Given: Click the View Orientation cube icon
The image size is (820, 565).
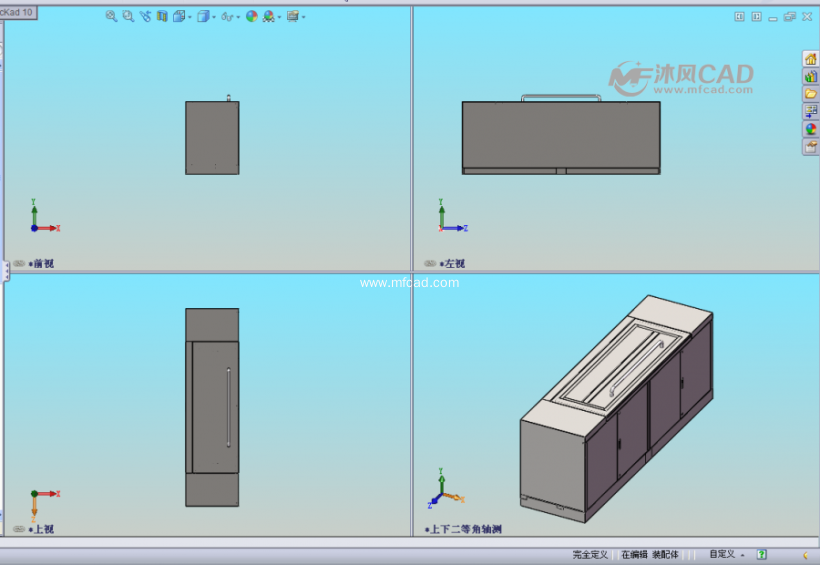Looking at the screenshot, I should point(179,16).
